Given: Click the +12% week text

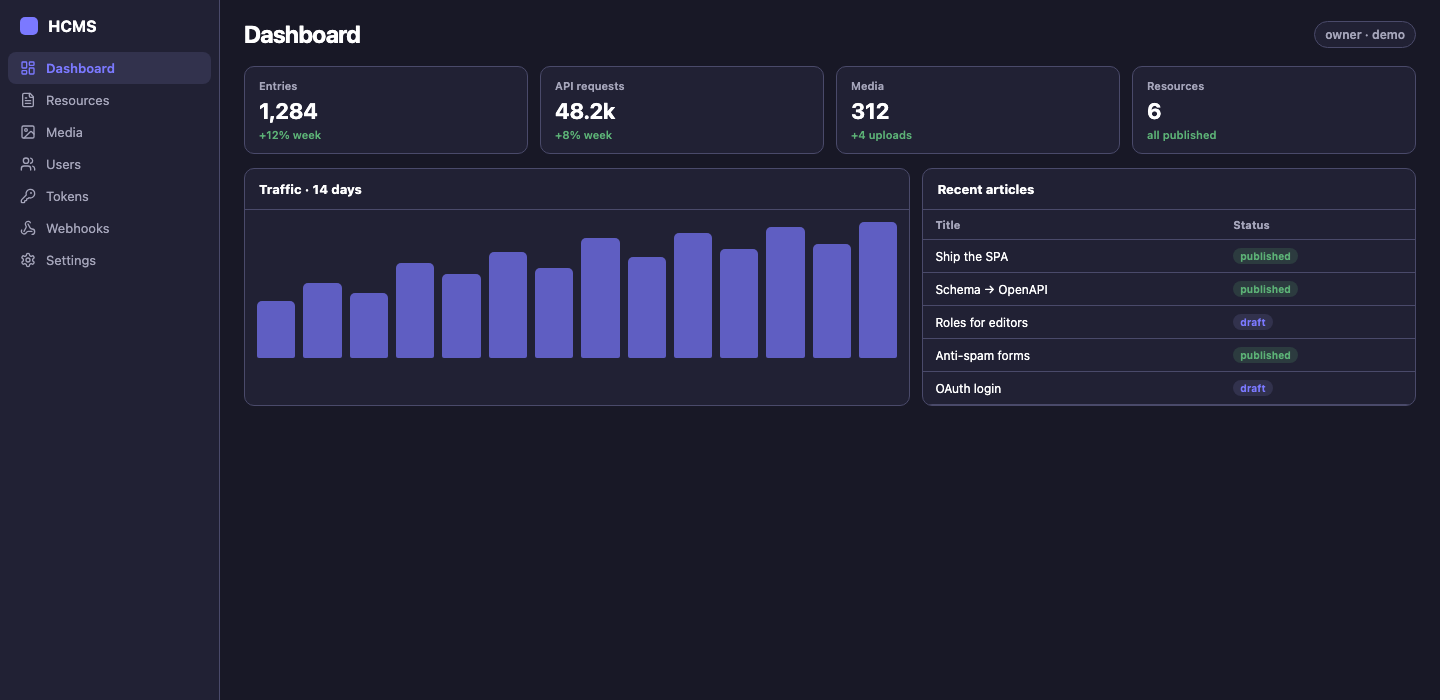Looking at the screenshot, I should coord(290,135).
